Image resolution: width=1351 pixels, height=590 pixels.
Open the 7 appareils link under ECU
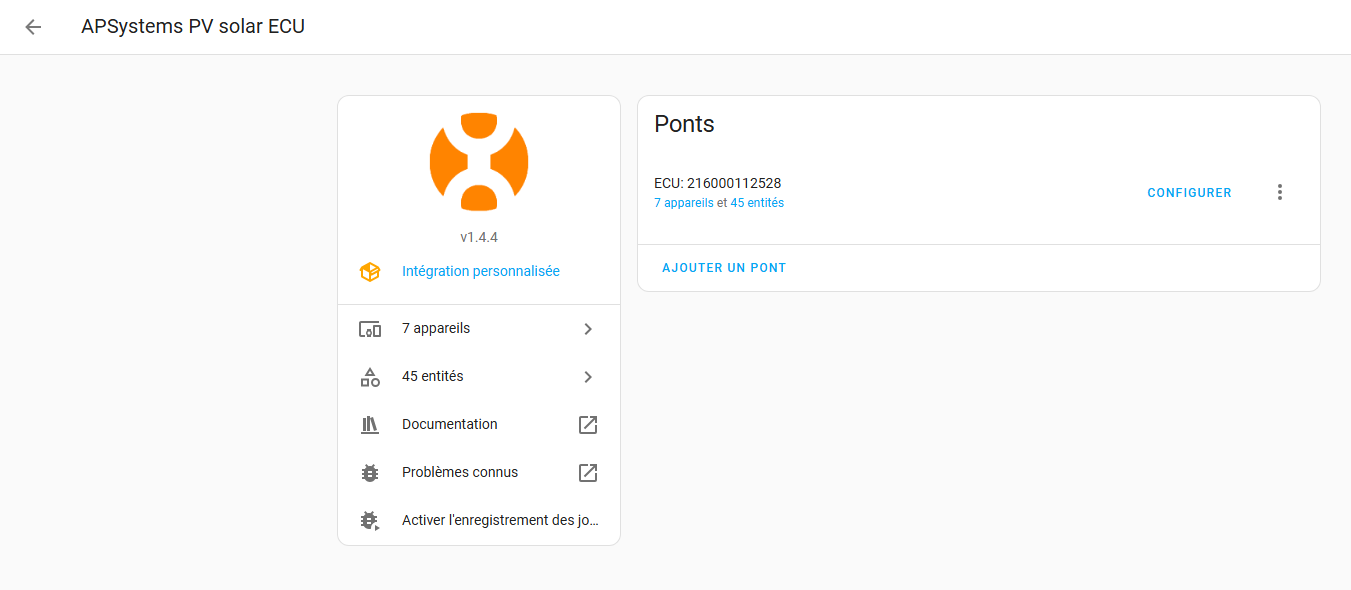click(x=684, y=203)
